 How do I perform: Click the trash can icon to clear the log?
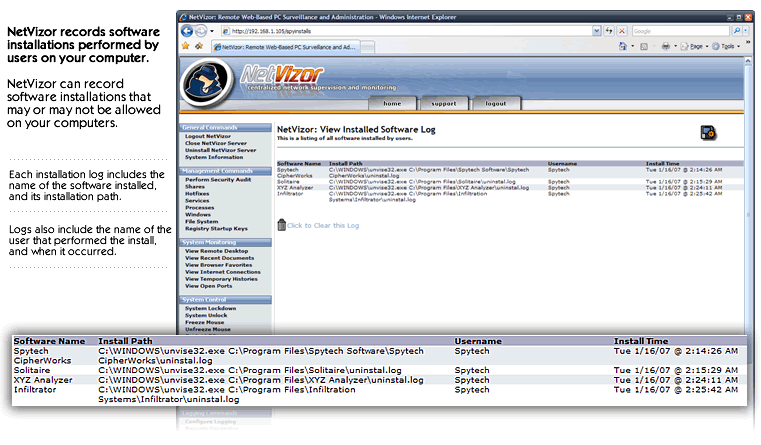point(282,225)
